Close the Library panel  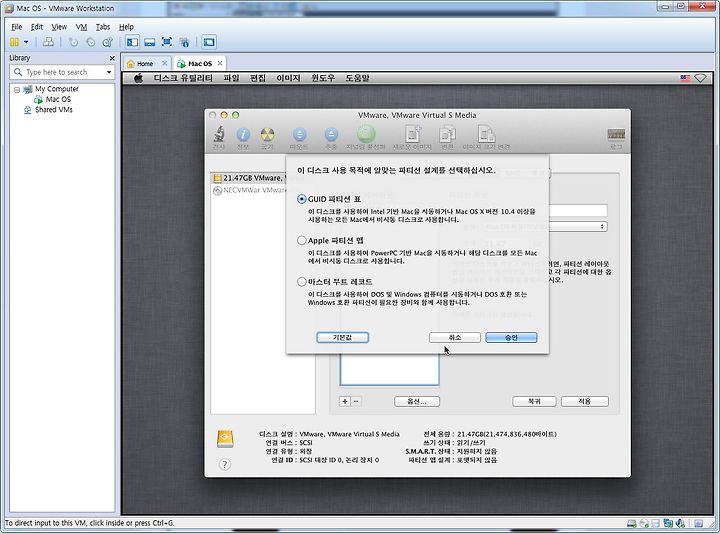[112, 58]
